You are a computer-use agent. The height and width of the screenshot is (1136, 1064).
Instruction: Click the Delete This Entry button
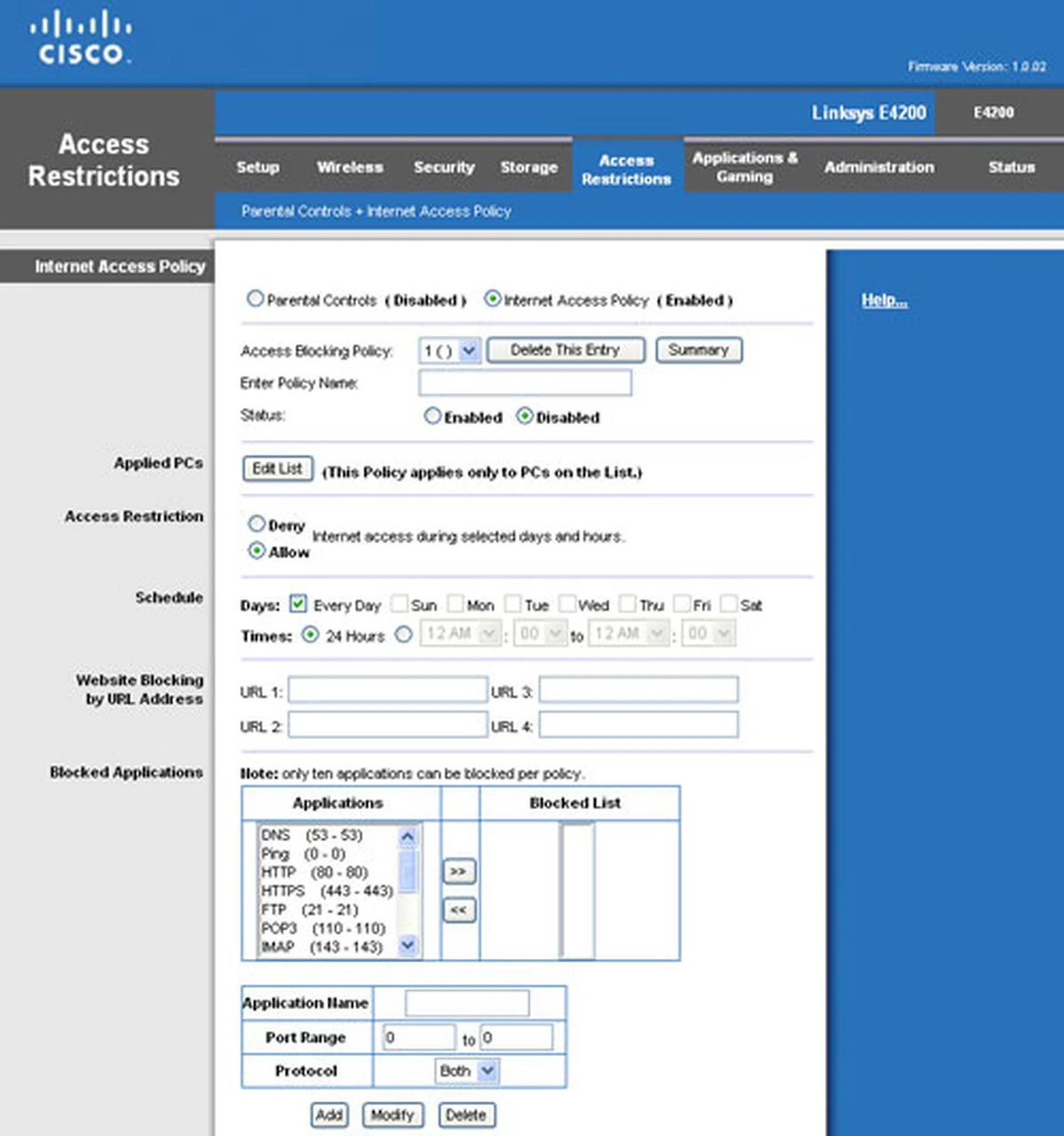(565, 350)
